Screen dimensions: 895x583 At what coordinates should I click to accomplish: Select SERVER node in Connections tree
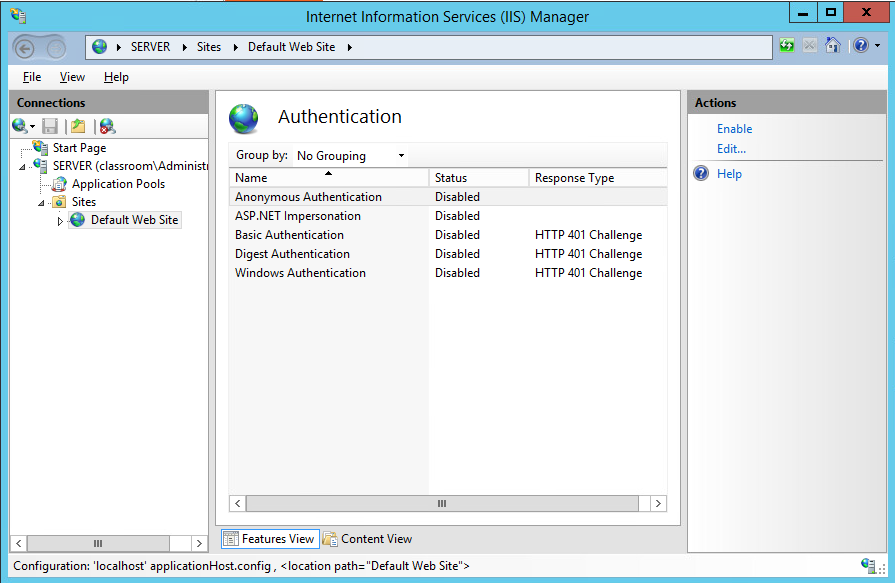click(x=130, y=166)
